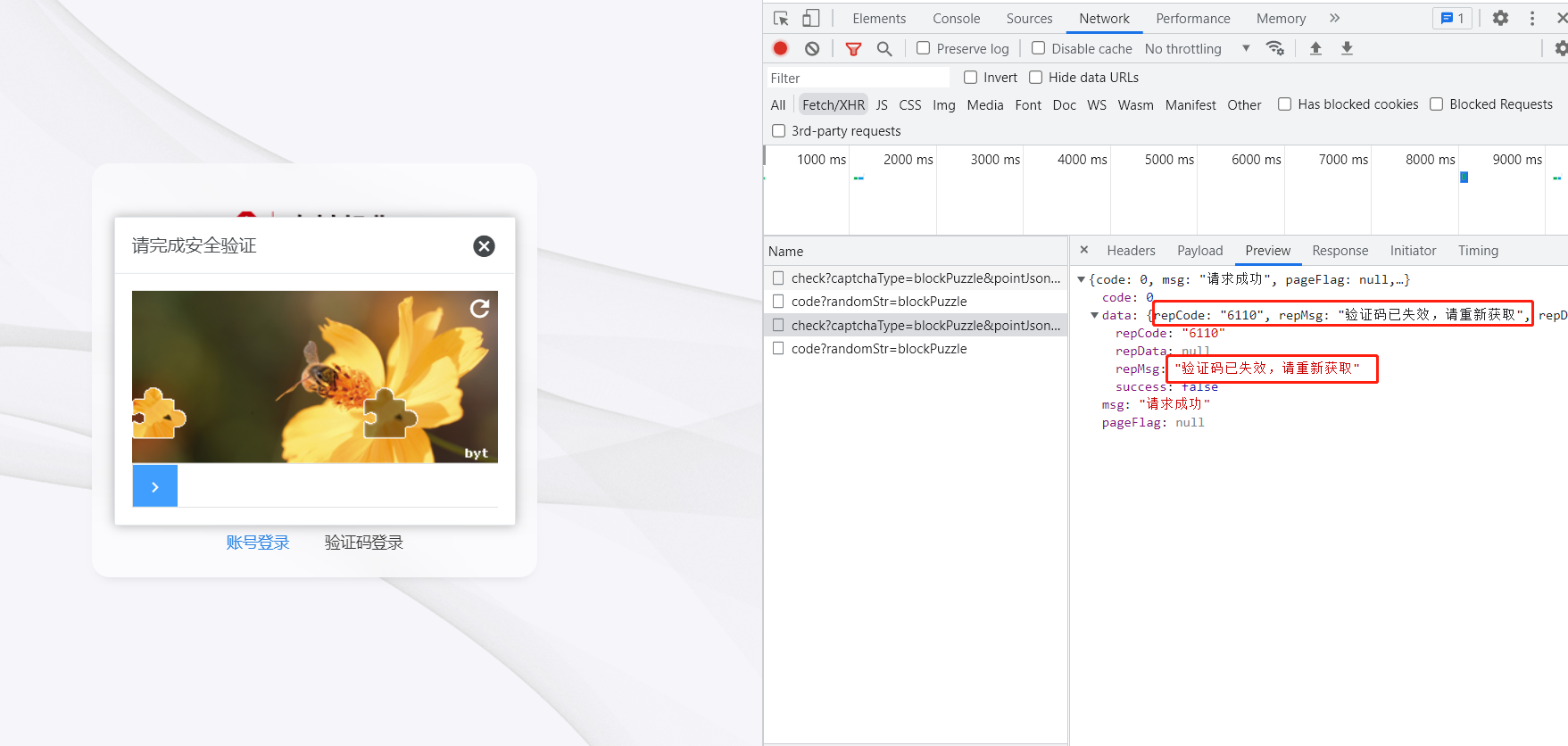Viewport: 1568px width, 746px height.
Task: Open DevTools three-dot customize menu
Action: [x=1532, y=18]
